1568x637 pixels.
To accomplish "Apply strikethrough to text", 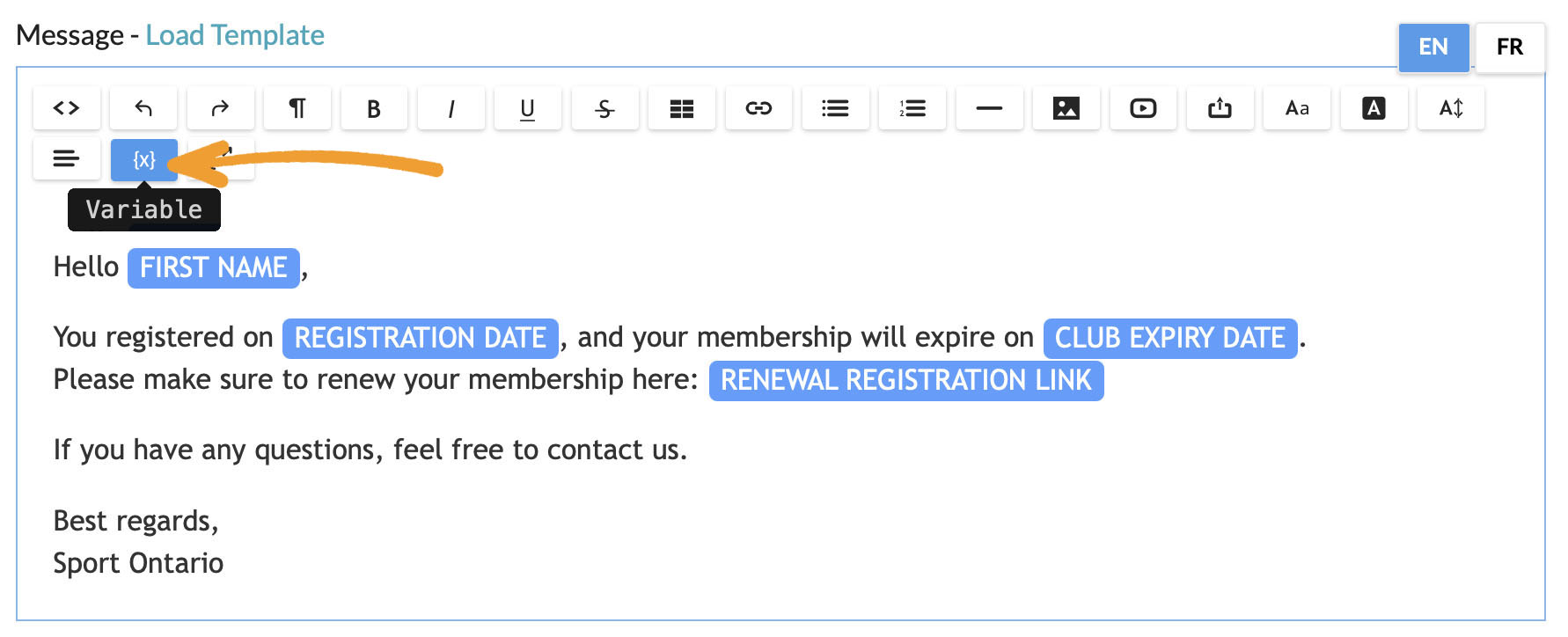I will [604, 108].
